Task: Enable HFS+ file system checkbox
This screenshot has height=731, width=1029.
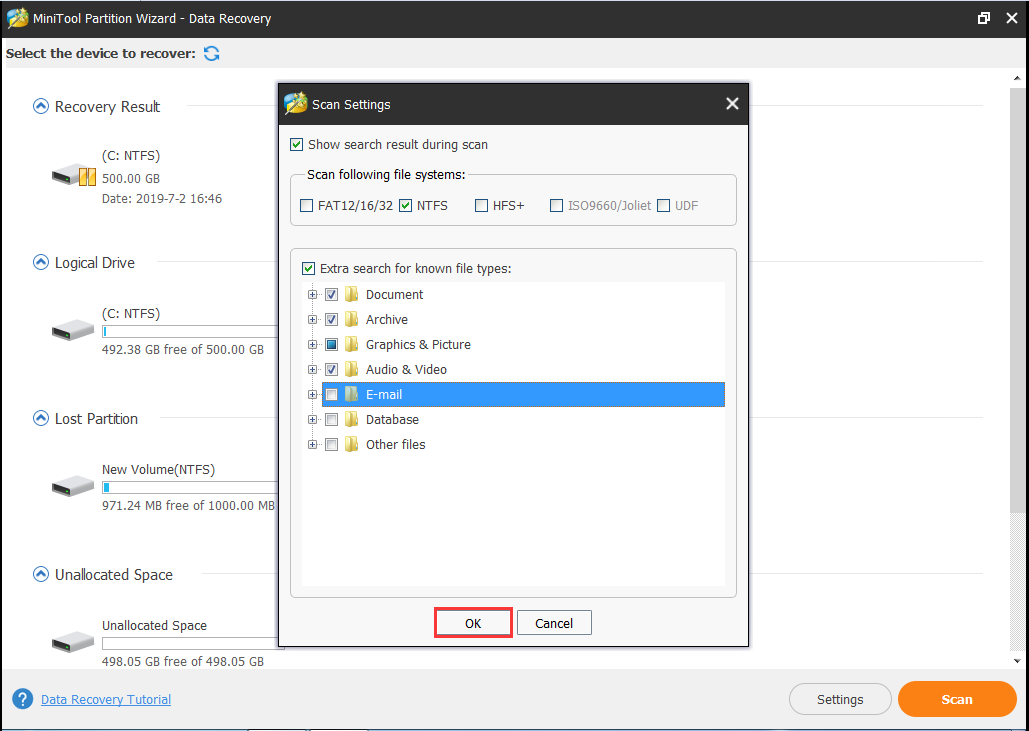Action: pos(482,205)
